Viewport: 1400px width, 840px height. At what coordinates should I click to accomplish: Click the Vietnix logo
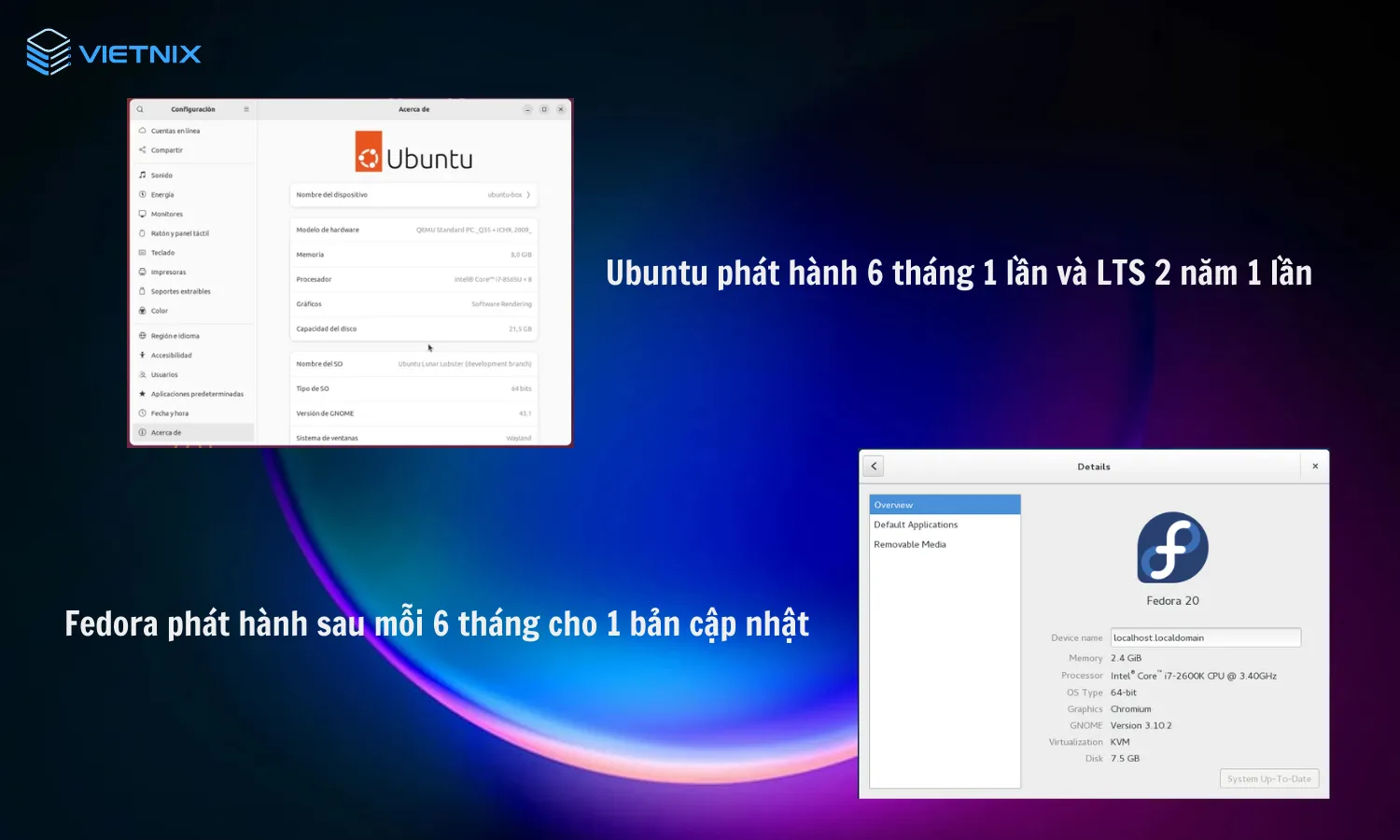(x=114, y=52)
